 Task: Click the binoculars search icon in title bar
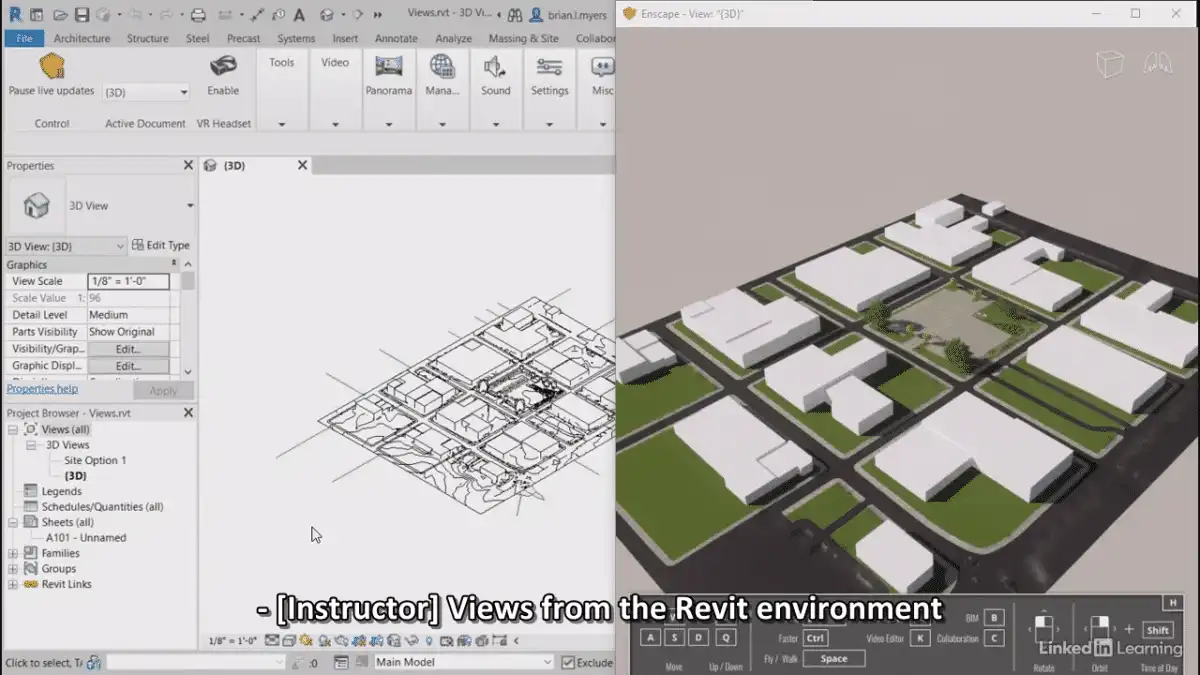click(515, 15)
